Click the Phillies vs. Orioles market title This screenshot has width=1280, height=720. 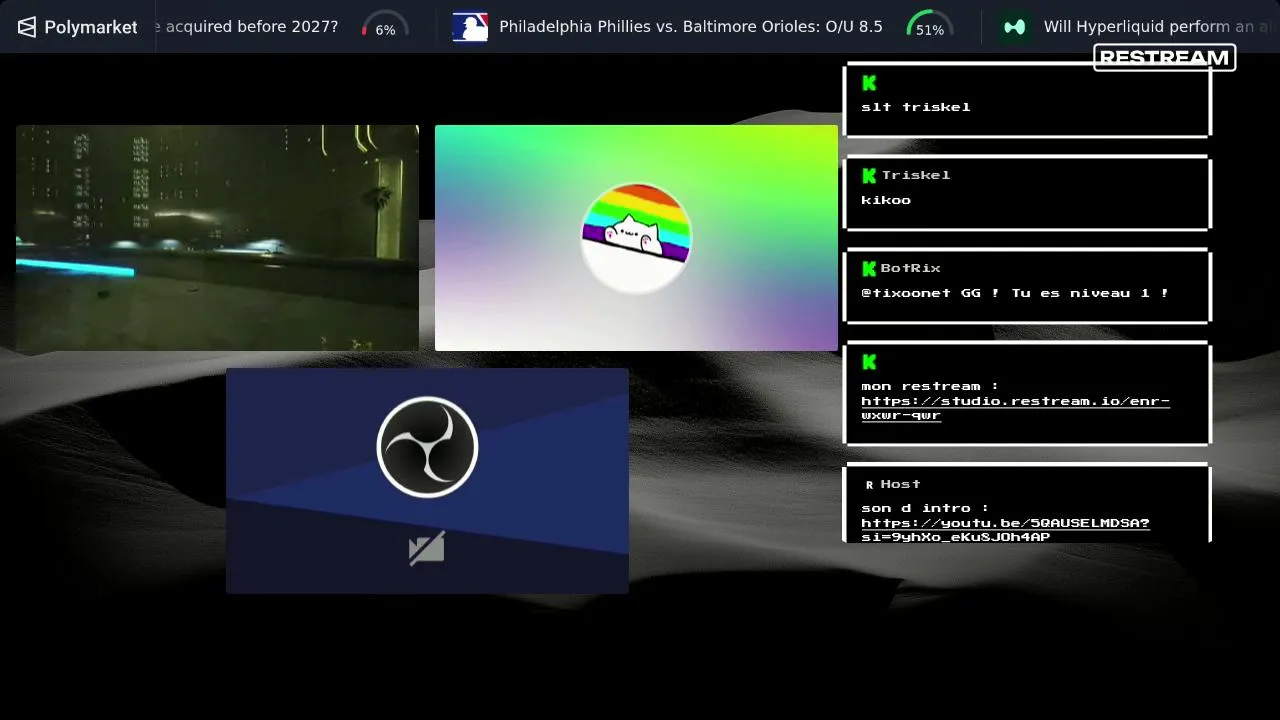[691, 27]
